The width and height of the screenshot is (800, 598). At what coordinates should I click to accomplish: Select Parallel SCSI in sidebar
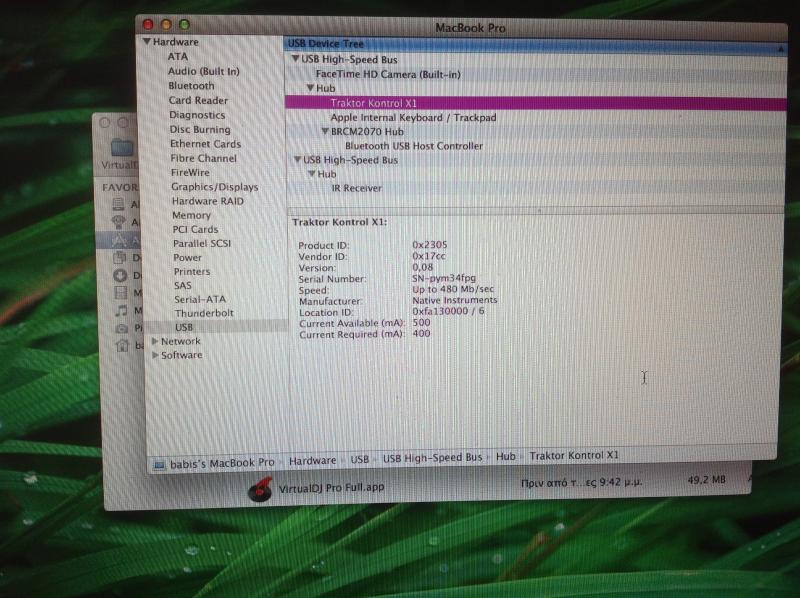[202, 243]
